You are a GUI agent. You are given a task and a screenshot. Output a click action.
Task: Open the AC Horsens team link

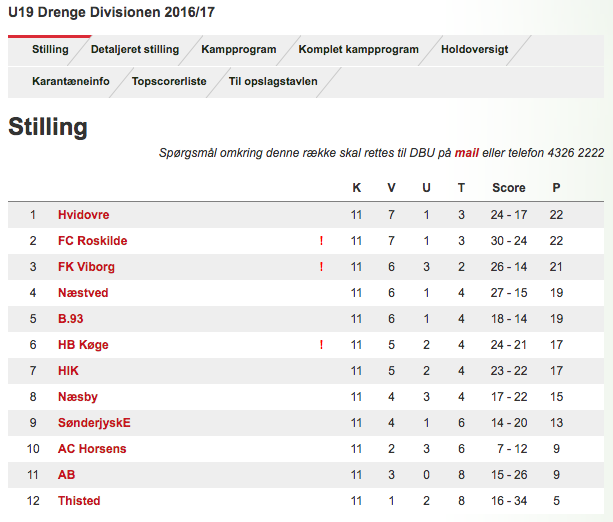pyautogui.click(x=92, y=449)
